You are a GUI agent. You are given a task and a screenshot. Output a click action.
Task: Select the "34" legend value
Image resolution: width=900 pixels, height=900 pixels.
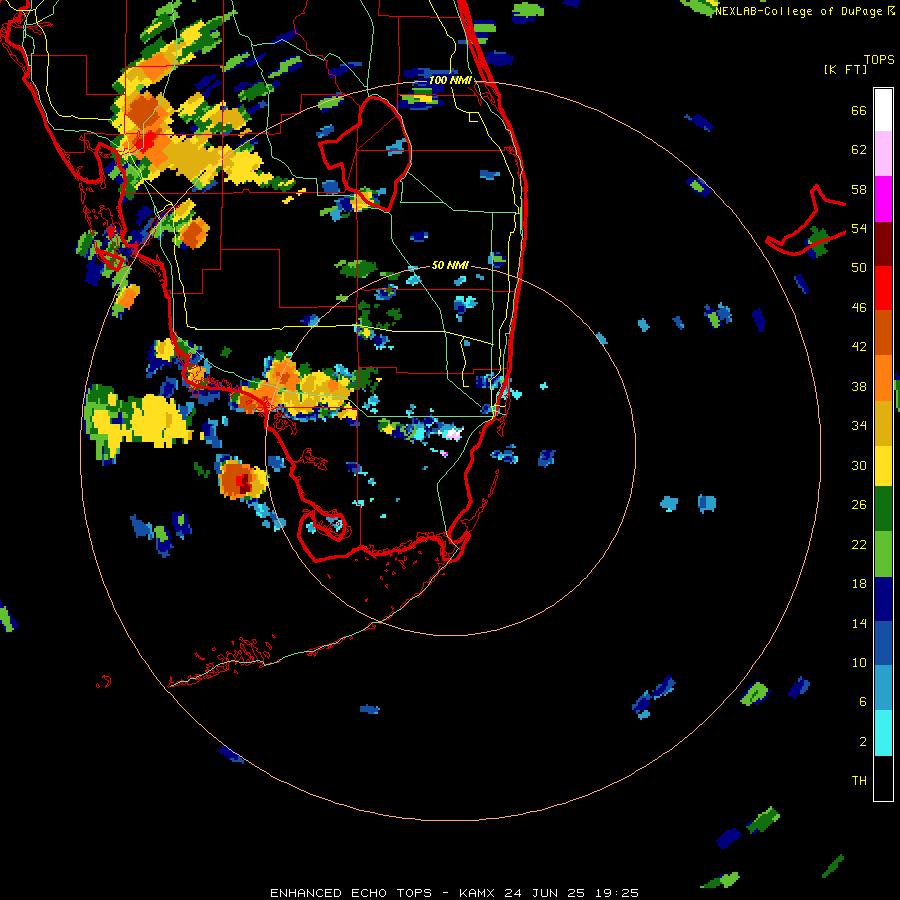point(859,425)
